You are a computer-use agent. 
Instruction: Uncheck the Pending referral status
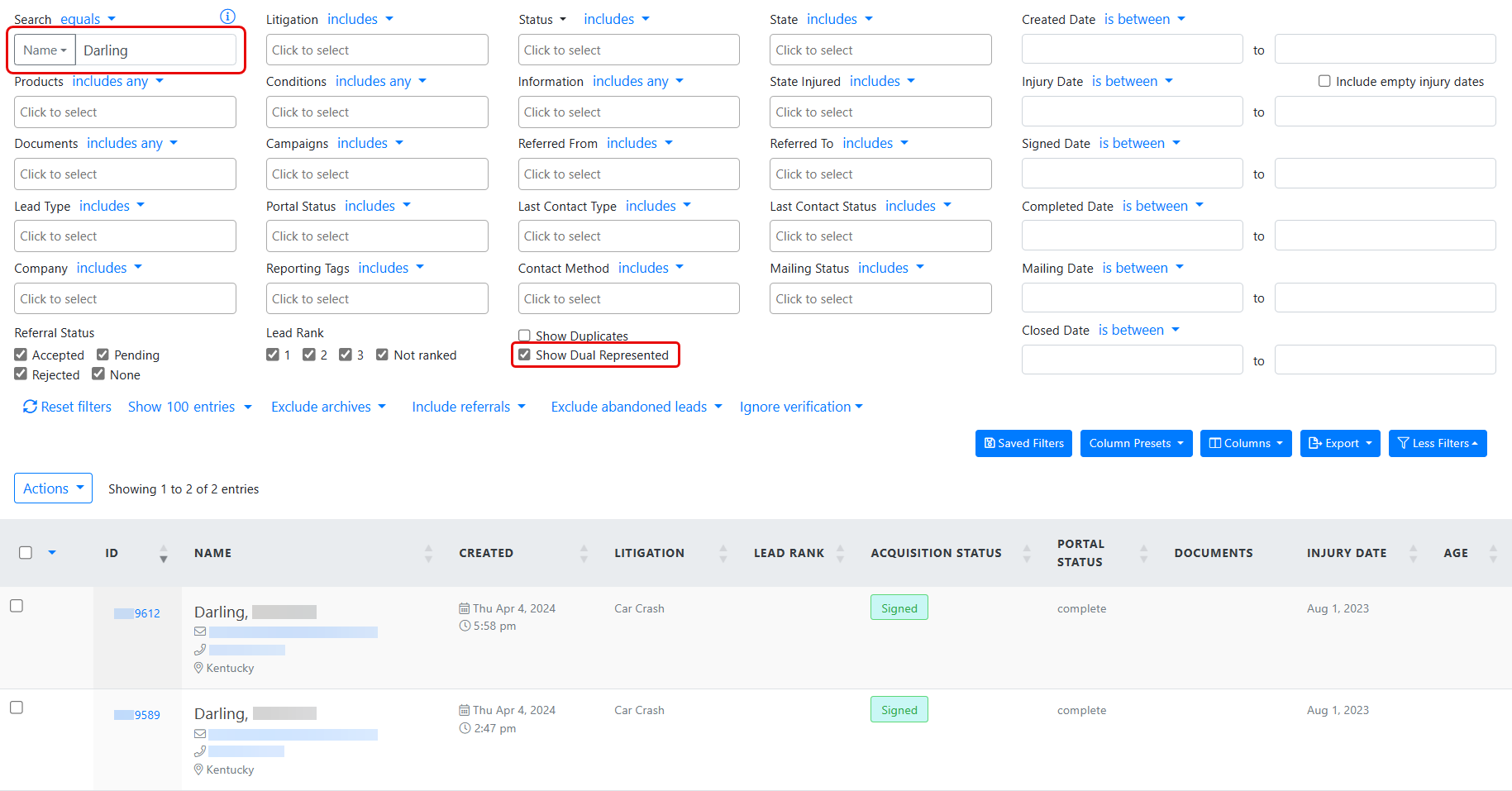coord(103,355)
